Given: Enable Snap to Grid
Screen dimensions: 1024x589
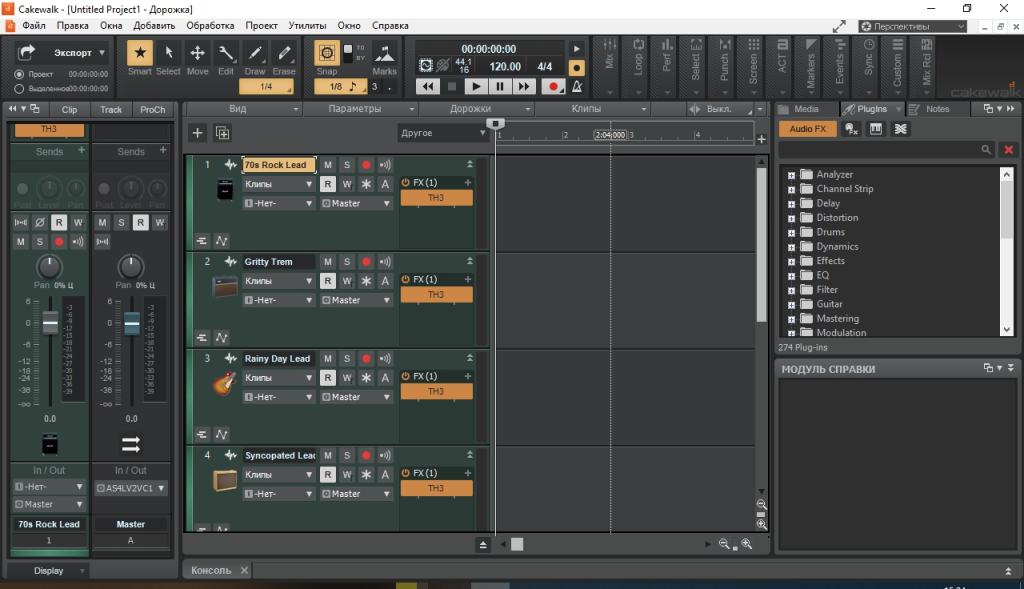Looking at the screenshot, I should 326,55.
